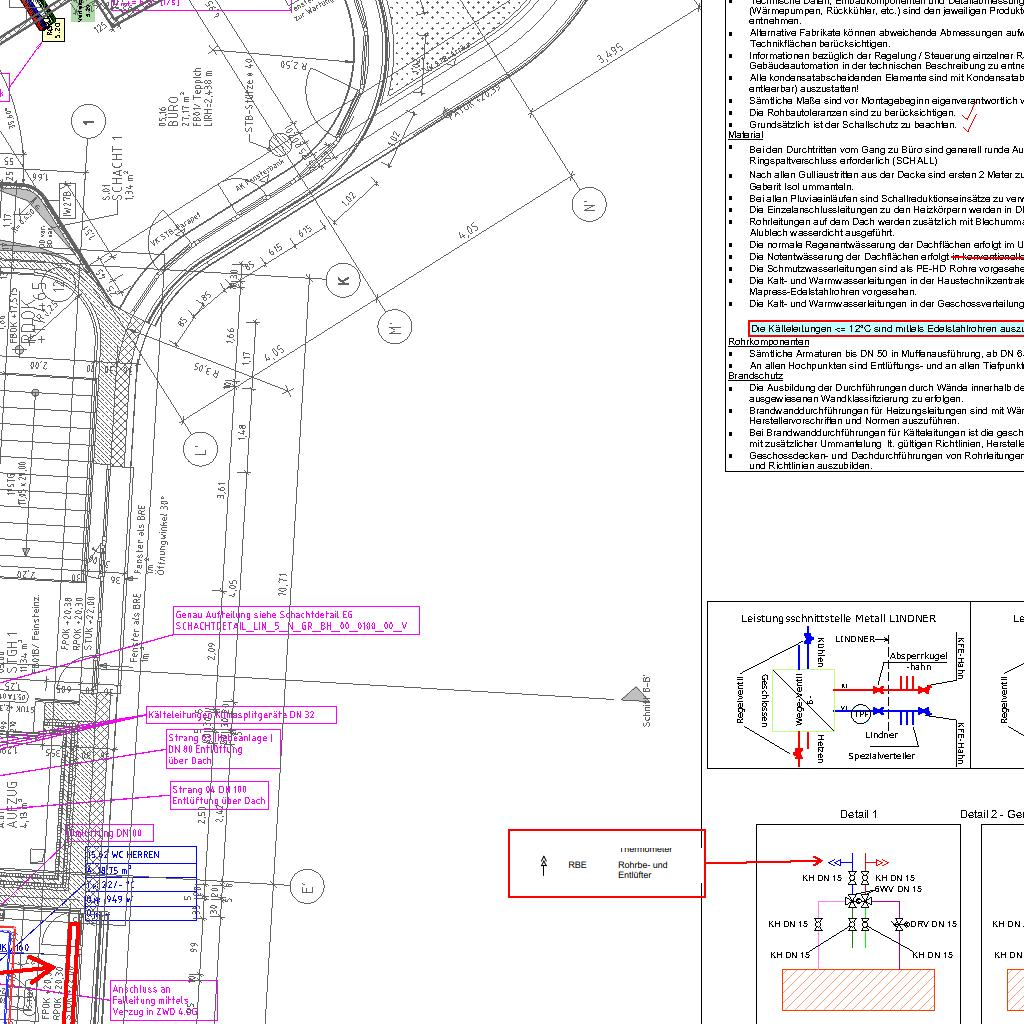Click the Anschluss an Falleitung annotation box
This screenshot has height=1024, width=1024.
point(162,1000)
